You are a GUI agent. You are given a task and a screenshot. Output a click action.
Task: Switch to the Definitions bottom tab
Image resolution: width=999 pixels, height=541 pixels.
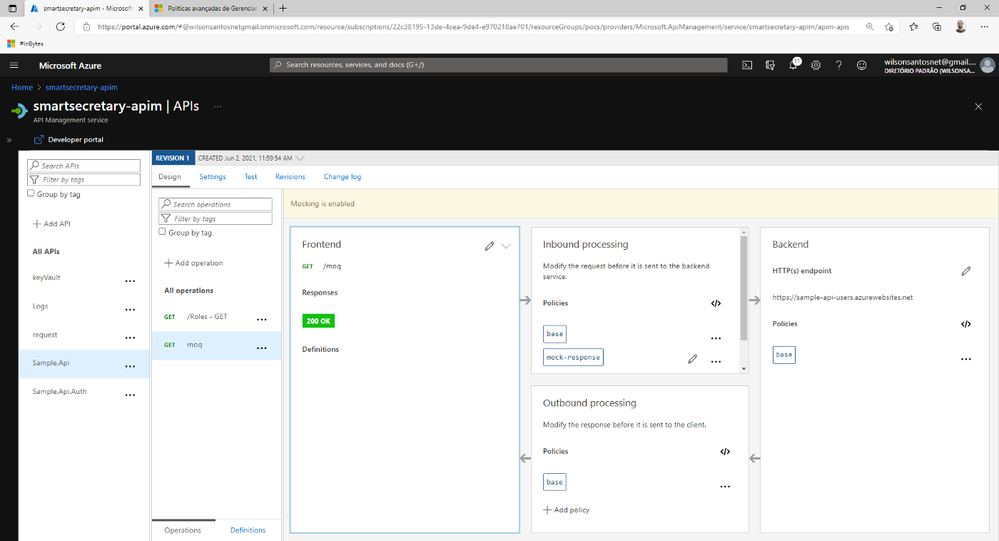[248, 530]
